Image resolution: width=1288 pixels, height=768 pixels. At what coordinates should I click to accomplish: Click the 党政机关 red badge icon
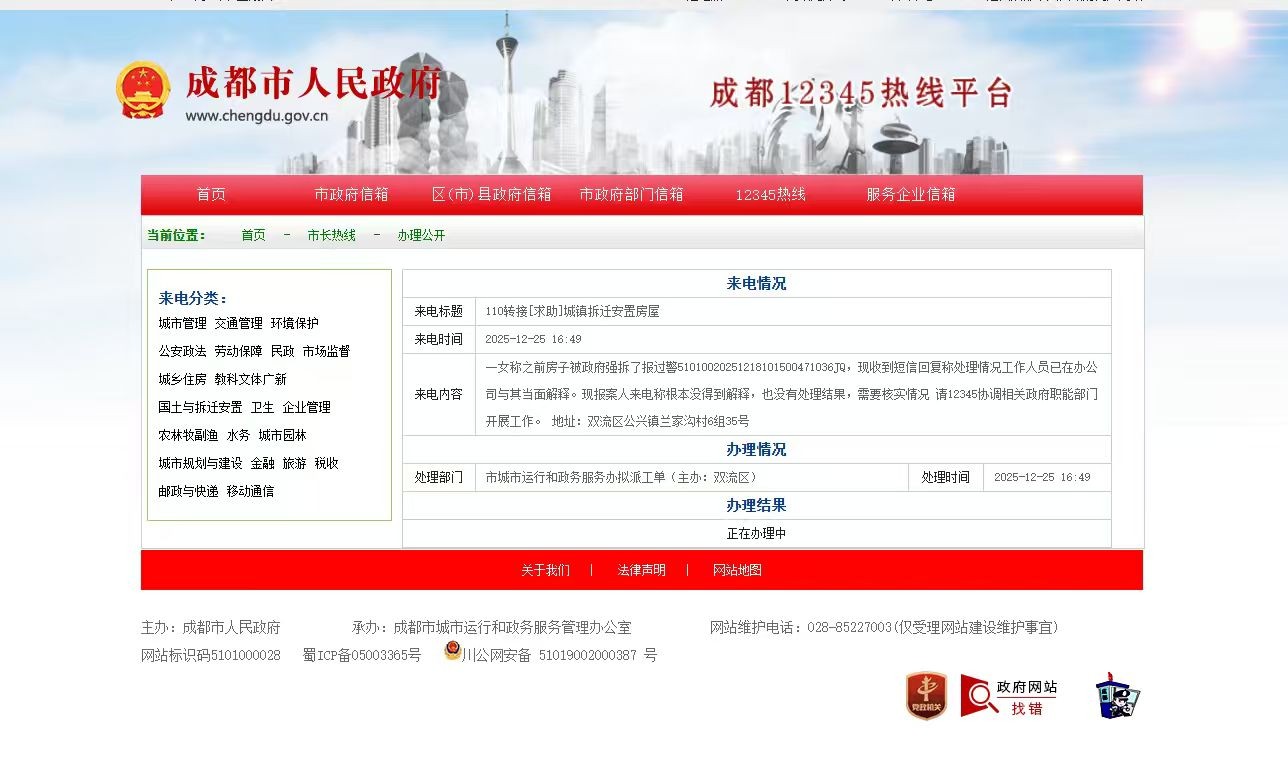(926, 695)
